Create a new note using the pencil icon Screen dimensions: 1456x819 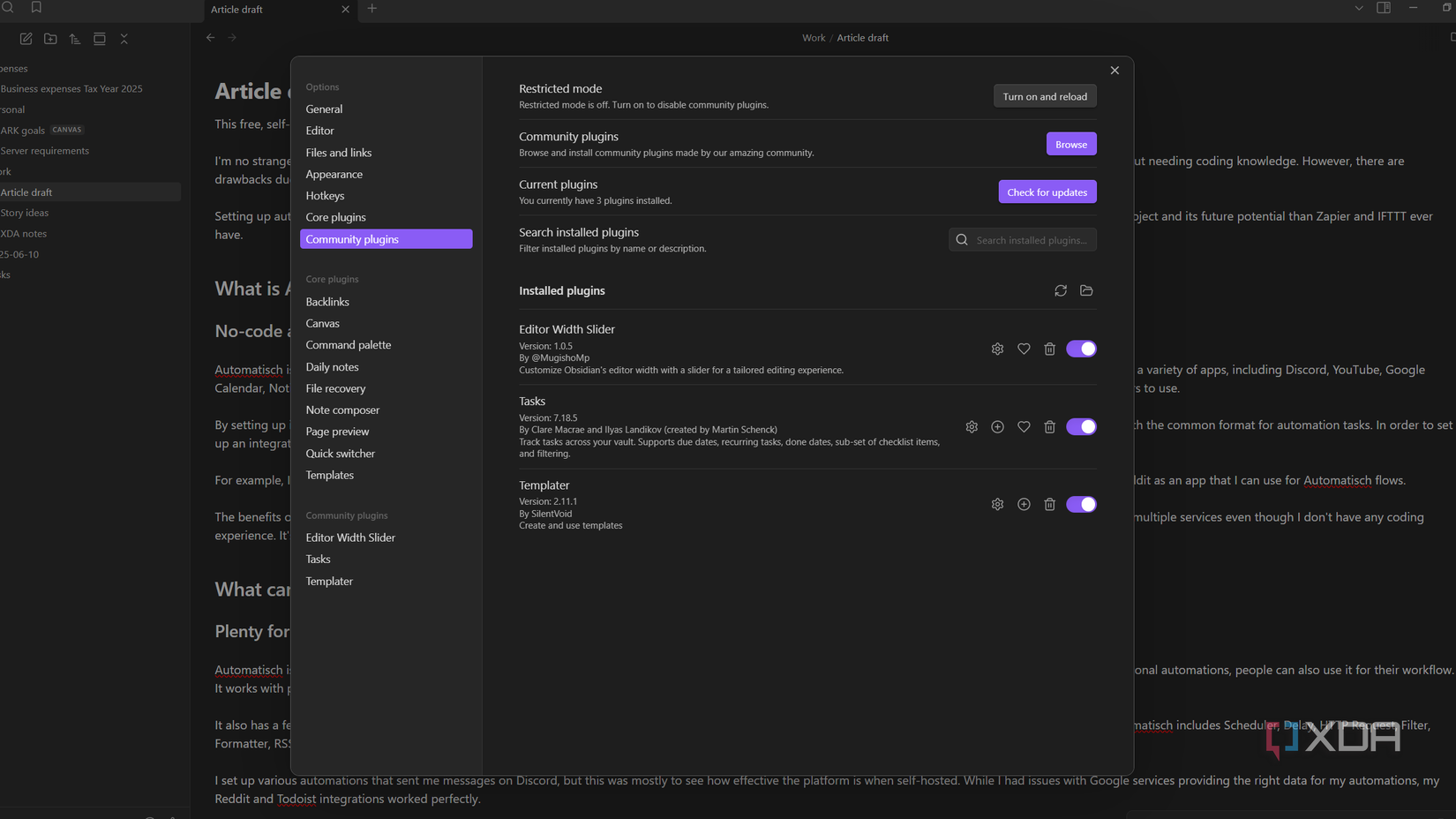26,38
